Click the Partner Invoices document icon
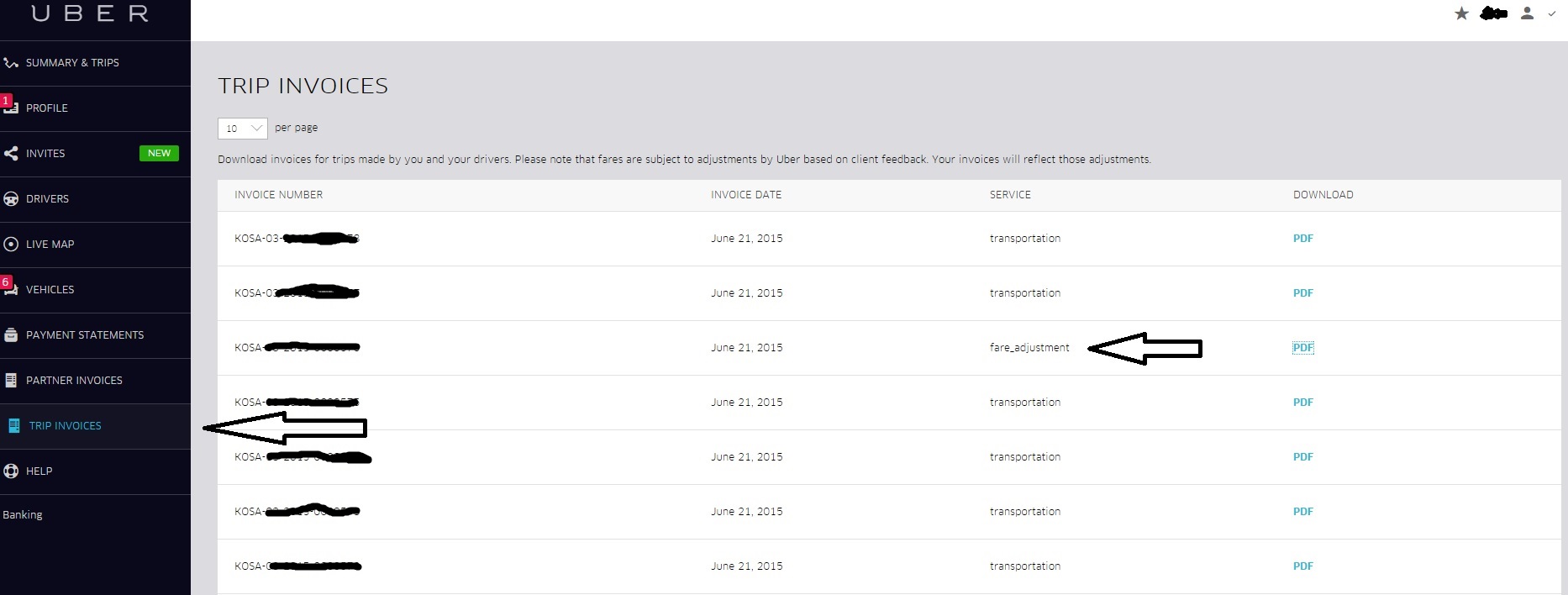The image size is (1568, 595). coord(11,381)
